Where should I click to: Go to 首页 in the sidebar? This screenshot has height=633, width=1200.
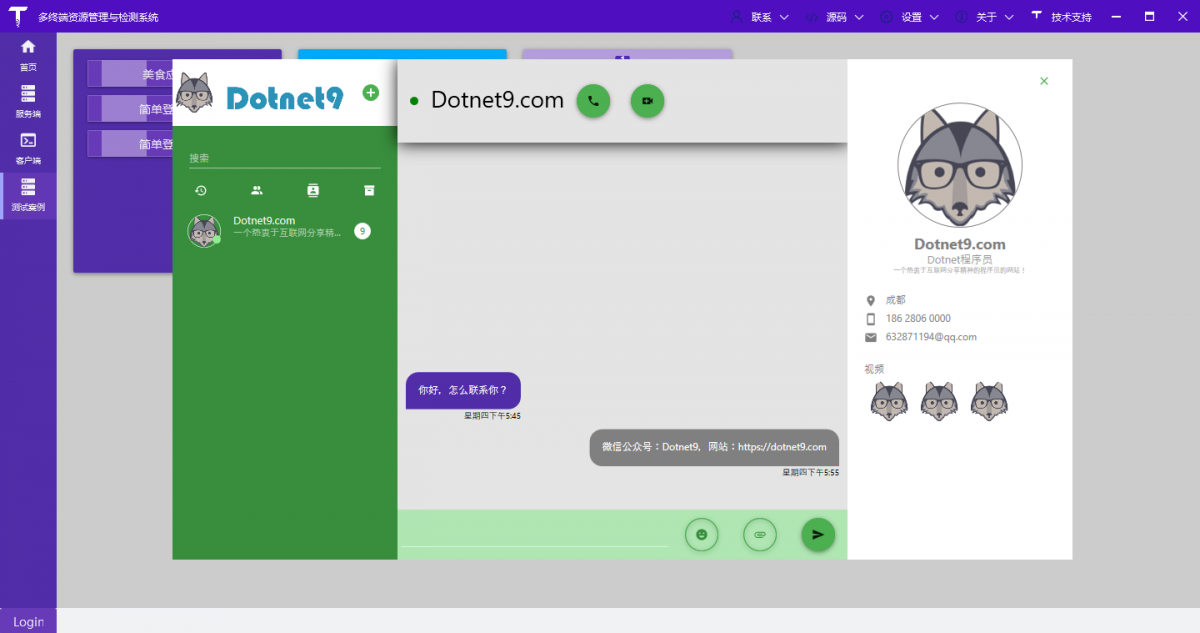28,55
